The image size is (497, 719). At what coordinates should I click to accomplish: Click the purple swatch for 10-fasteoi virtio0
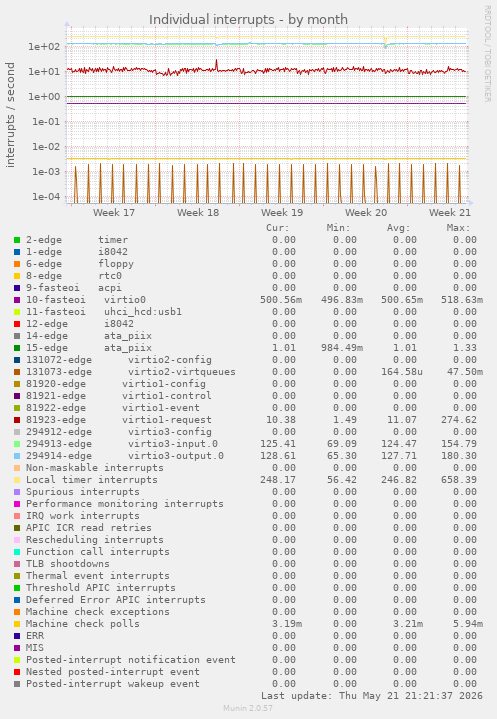coord(17,300)
